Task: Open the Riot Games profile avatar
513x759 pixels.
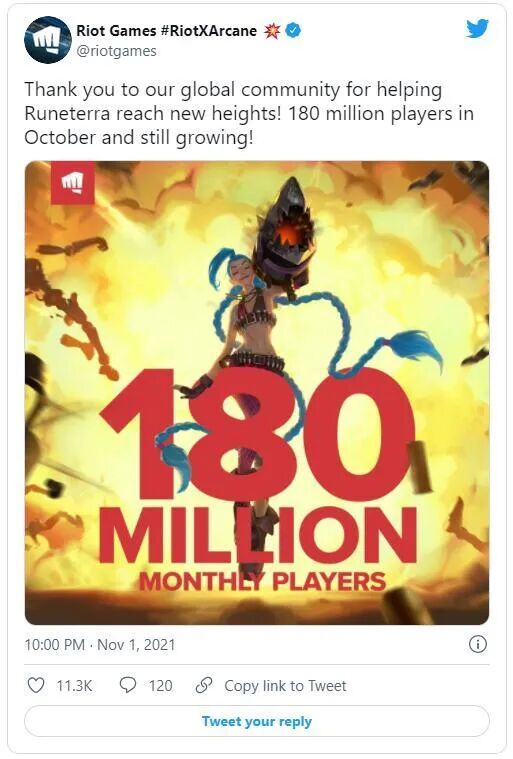Action: [x=48, y=41]
